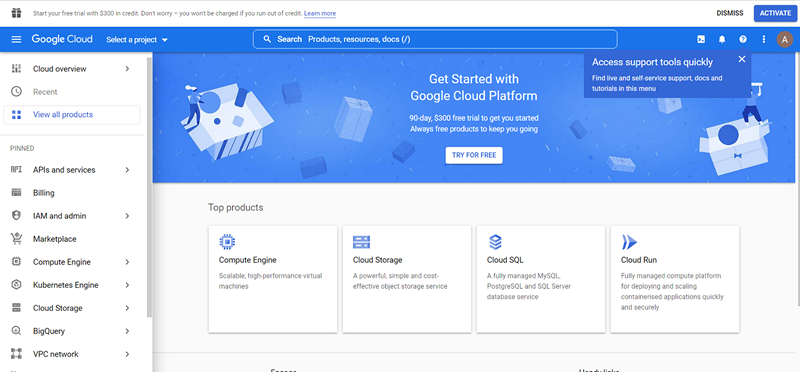
Task: Close the Access support tools tooltip
Action: pyautogui.click(x=742, y=59)
